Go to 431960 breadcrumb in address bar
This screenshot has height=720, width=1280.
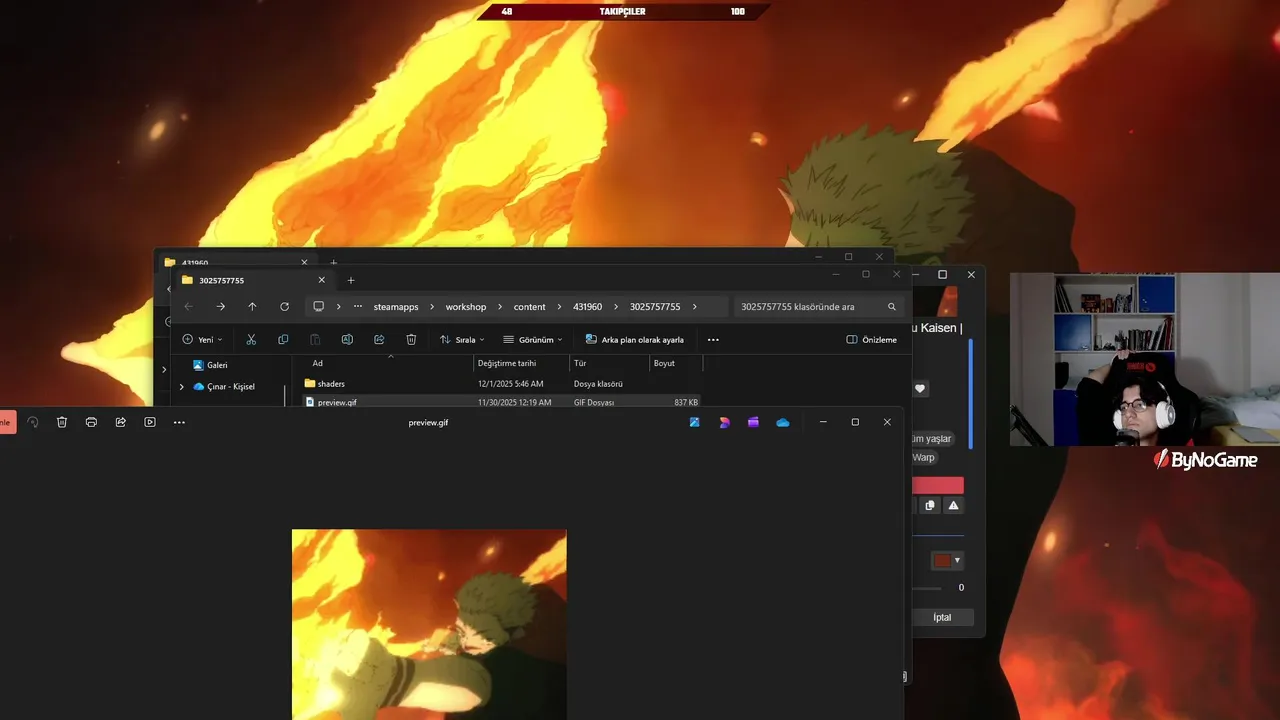588,307
